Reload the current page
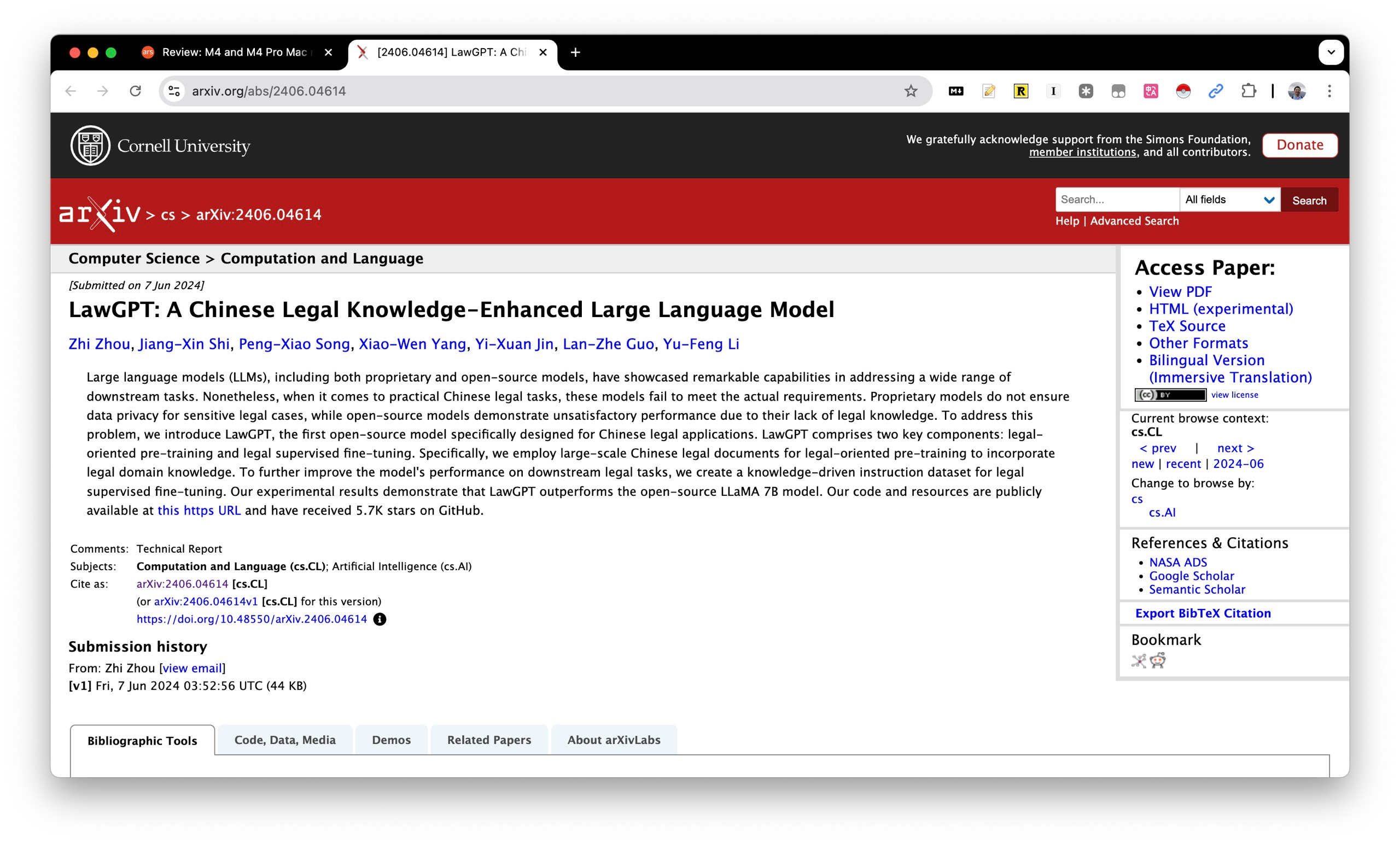 point(135,91)
